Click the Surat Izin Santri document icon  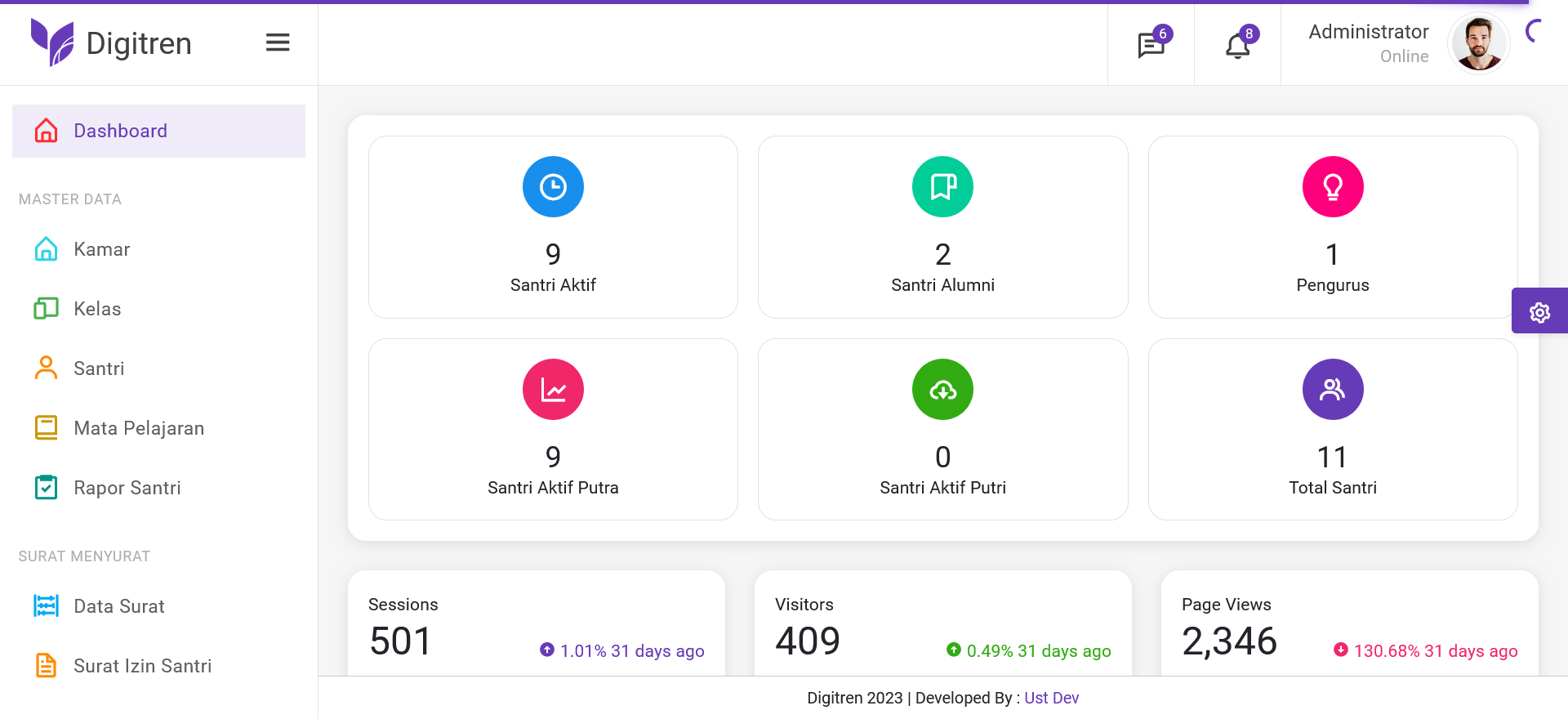47,666
